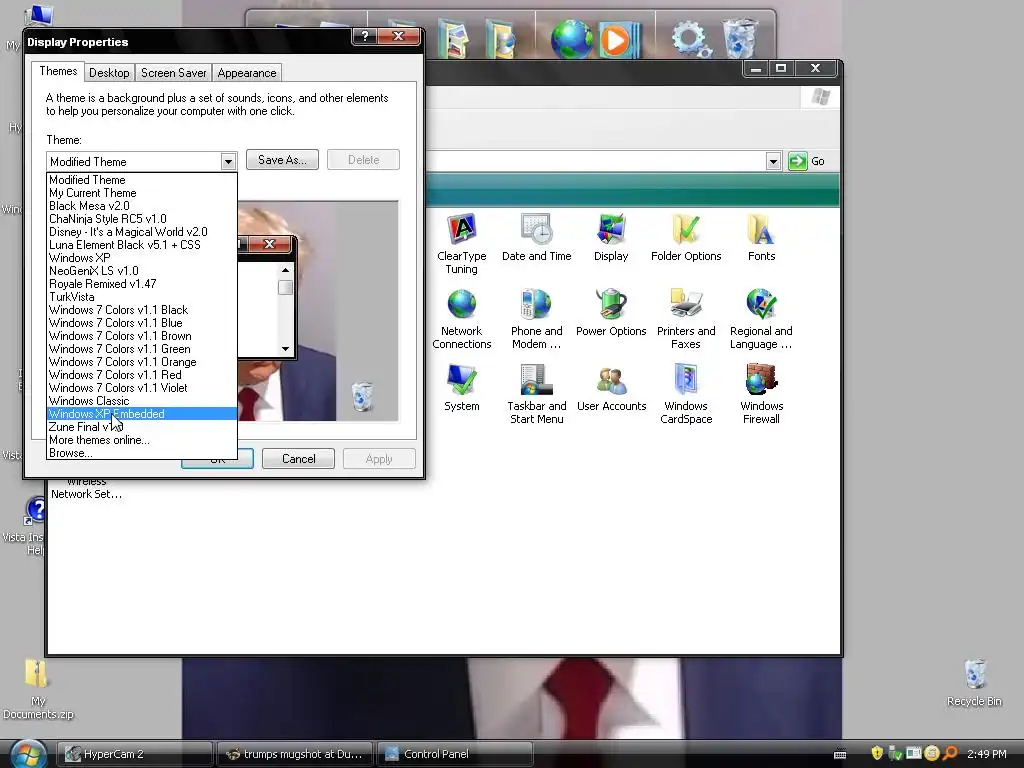This screenshot has width=1024, height=768.
Task: Choose Windows 7 Colors v1.1 Blue
Action: coord(142,323)
